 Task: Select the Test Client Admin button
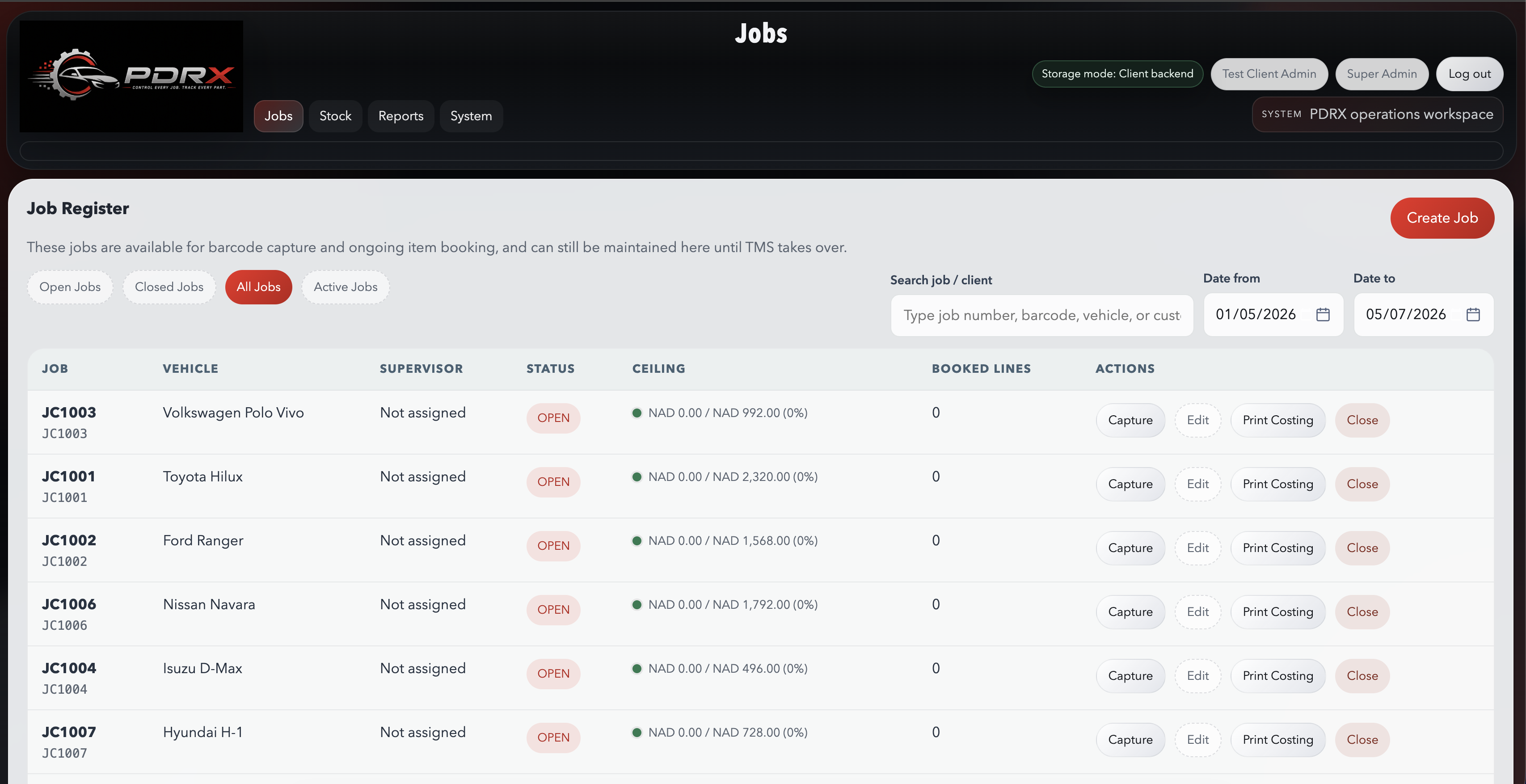click(x=1269, y=74)
